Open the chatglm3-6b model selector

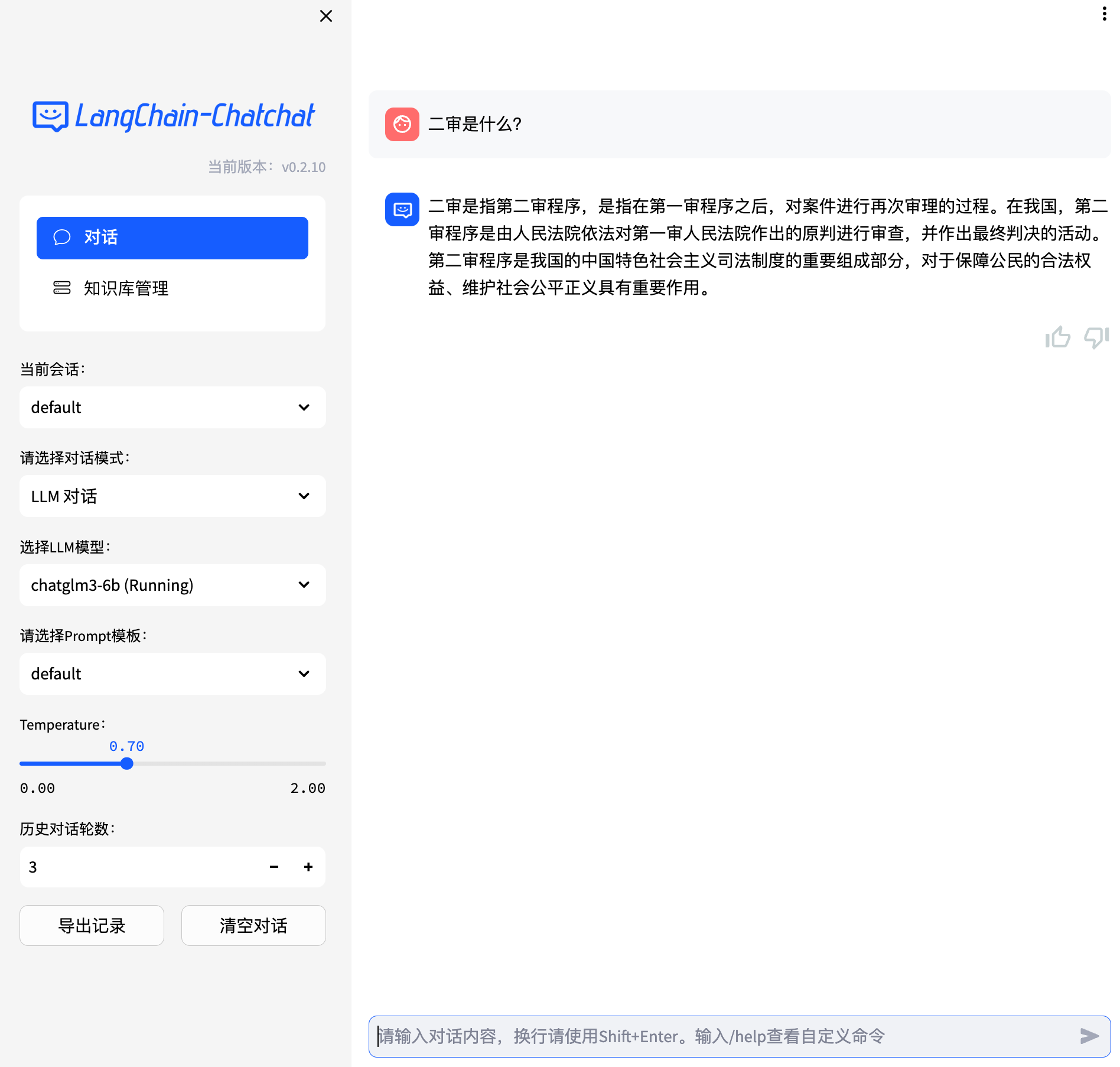coord(172,585)
